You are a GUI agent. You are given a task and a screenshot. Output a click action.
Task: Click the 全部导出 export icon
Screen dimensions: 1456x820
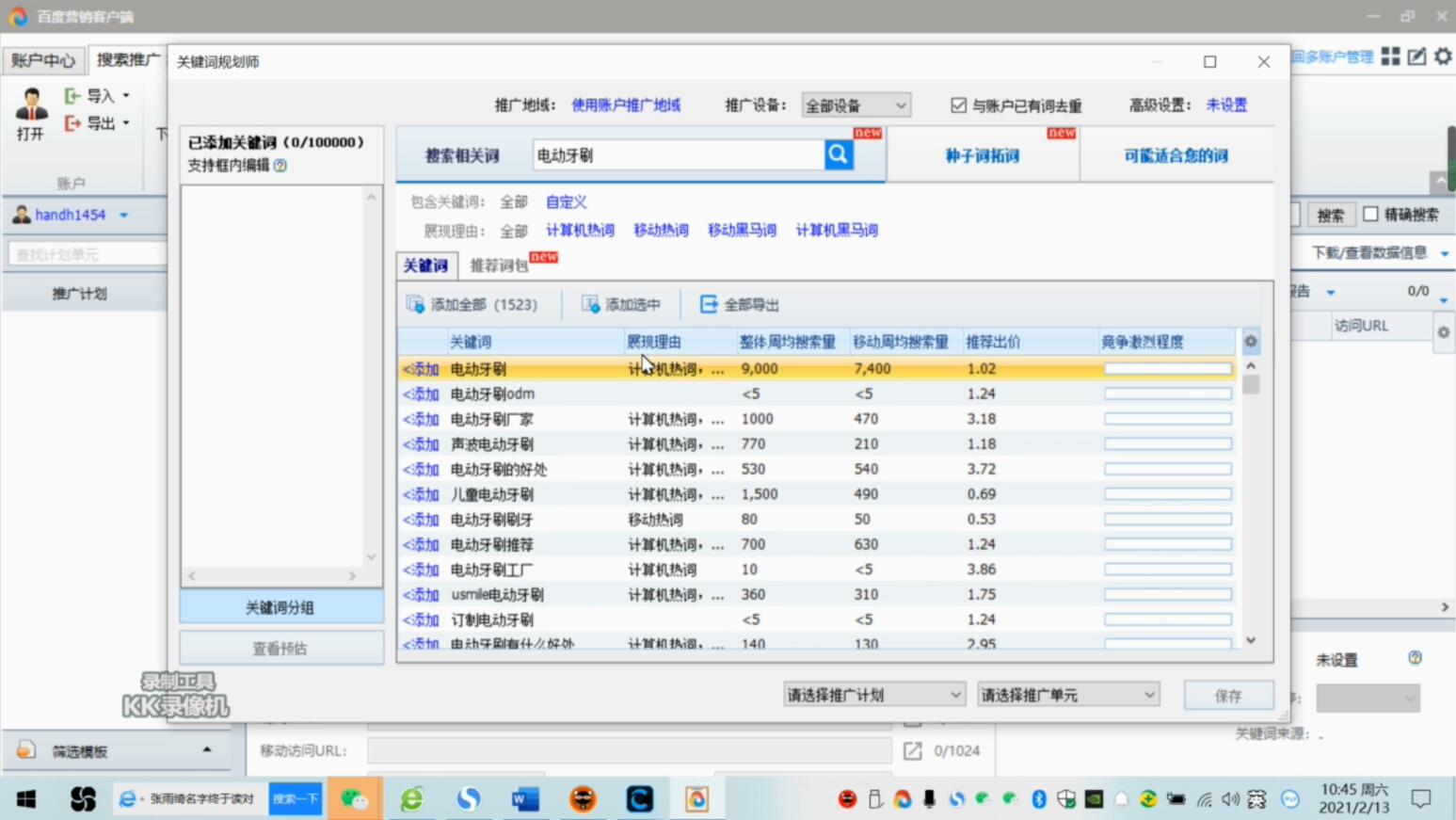[x=709, y=304]
